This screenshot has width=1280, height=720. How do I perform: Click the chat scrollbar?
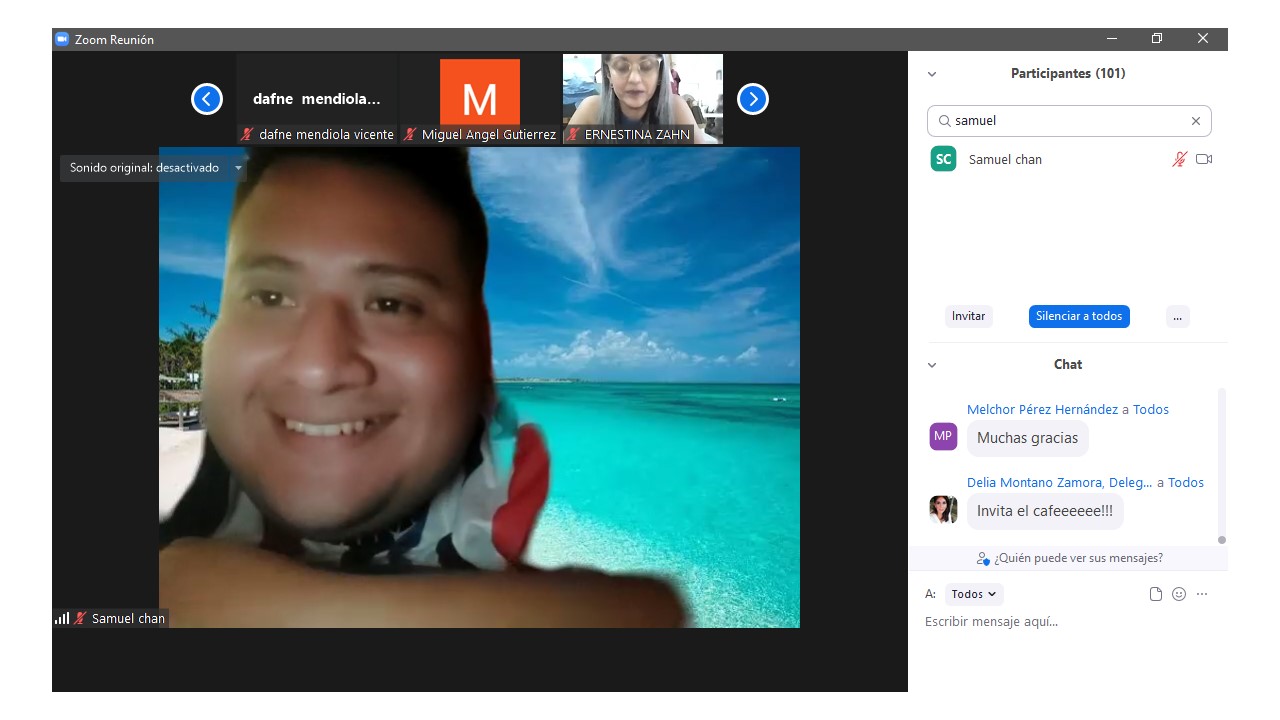[x=1221, y=466]
